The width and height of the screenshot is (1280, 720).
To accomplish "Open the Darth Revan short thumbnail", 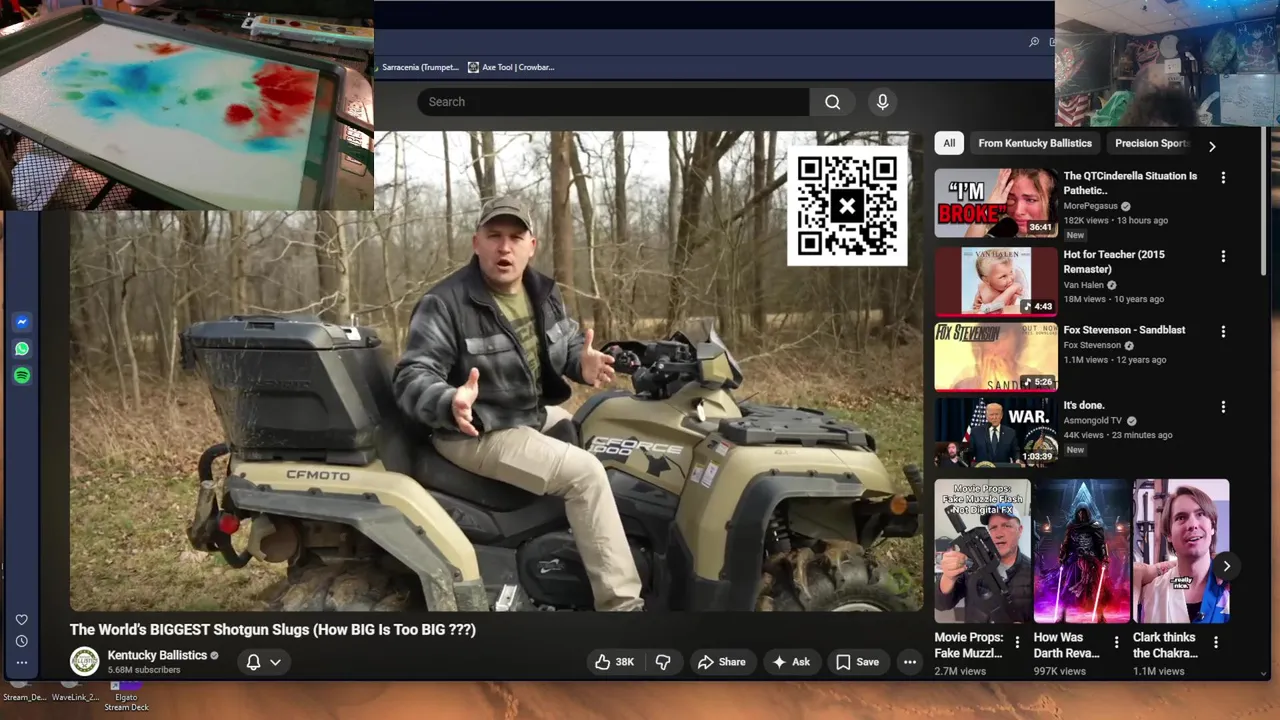I will click(x=1082, y=551).
